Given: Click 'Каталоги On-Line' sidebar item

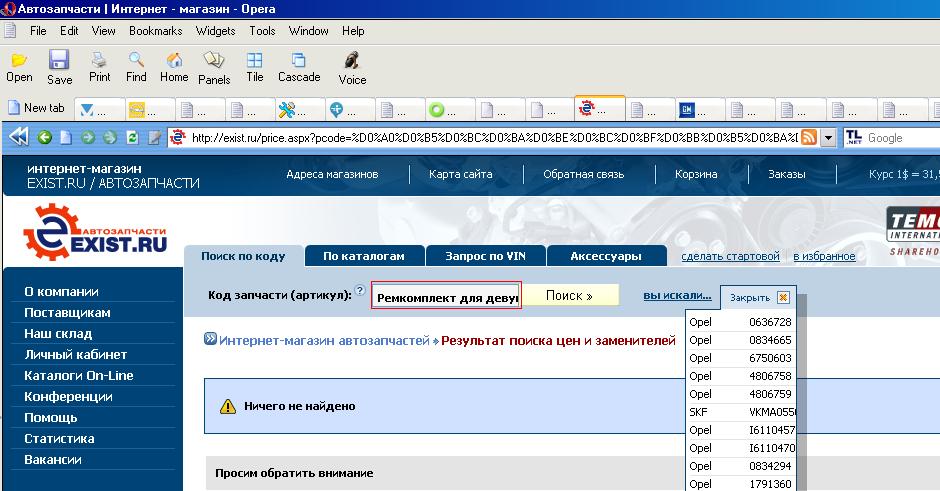Looking at the screenshot, I should tap(79, 375).
